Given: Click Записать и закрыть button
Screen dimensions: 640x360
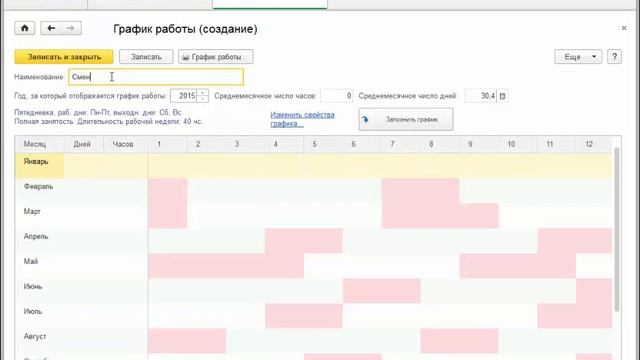Looking at the screenshot, I should pyautogui.click(x=64, y=57).
